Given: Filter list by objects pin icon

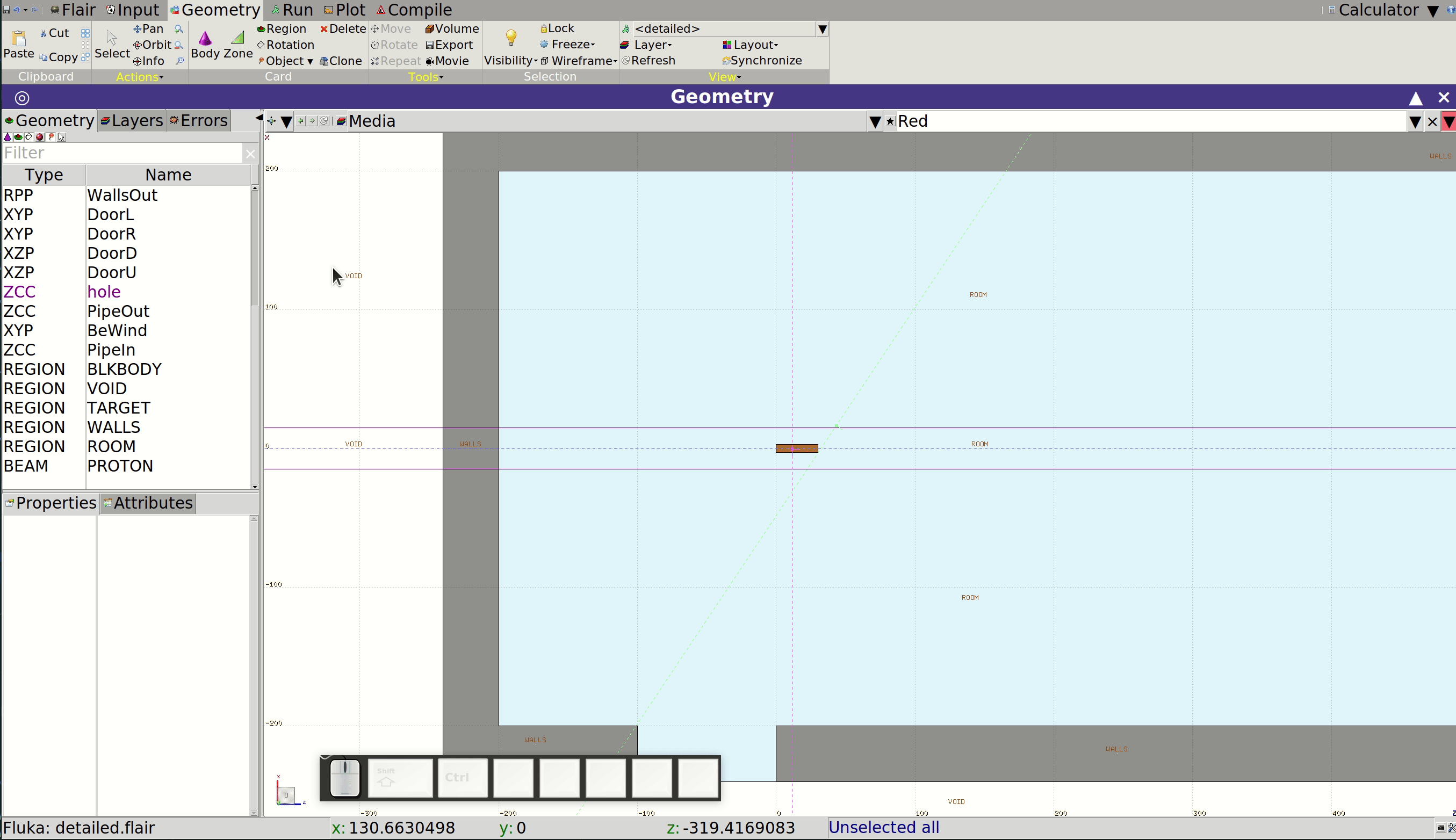Looking at the screenshot, I should click(x=51, y=137).
